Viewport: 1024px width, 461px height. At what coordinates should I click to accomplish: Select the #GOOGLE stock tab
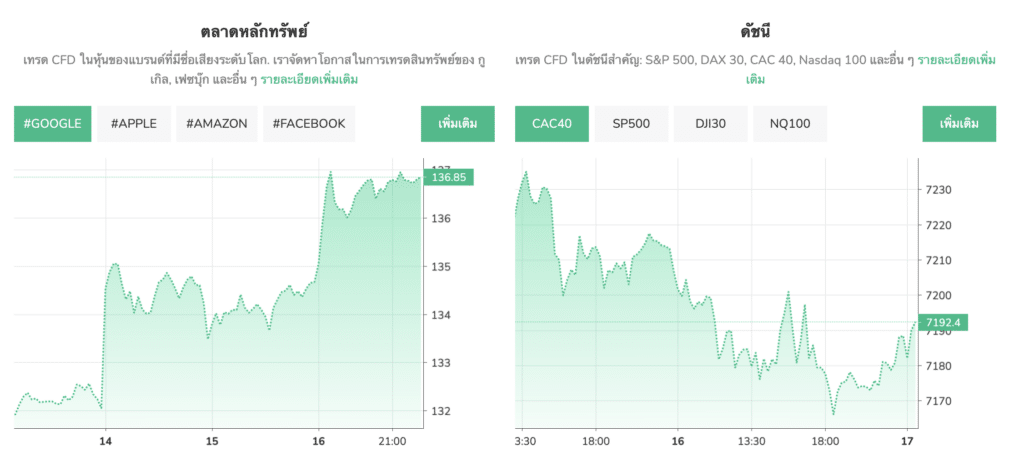tap(53, 124)
